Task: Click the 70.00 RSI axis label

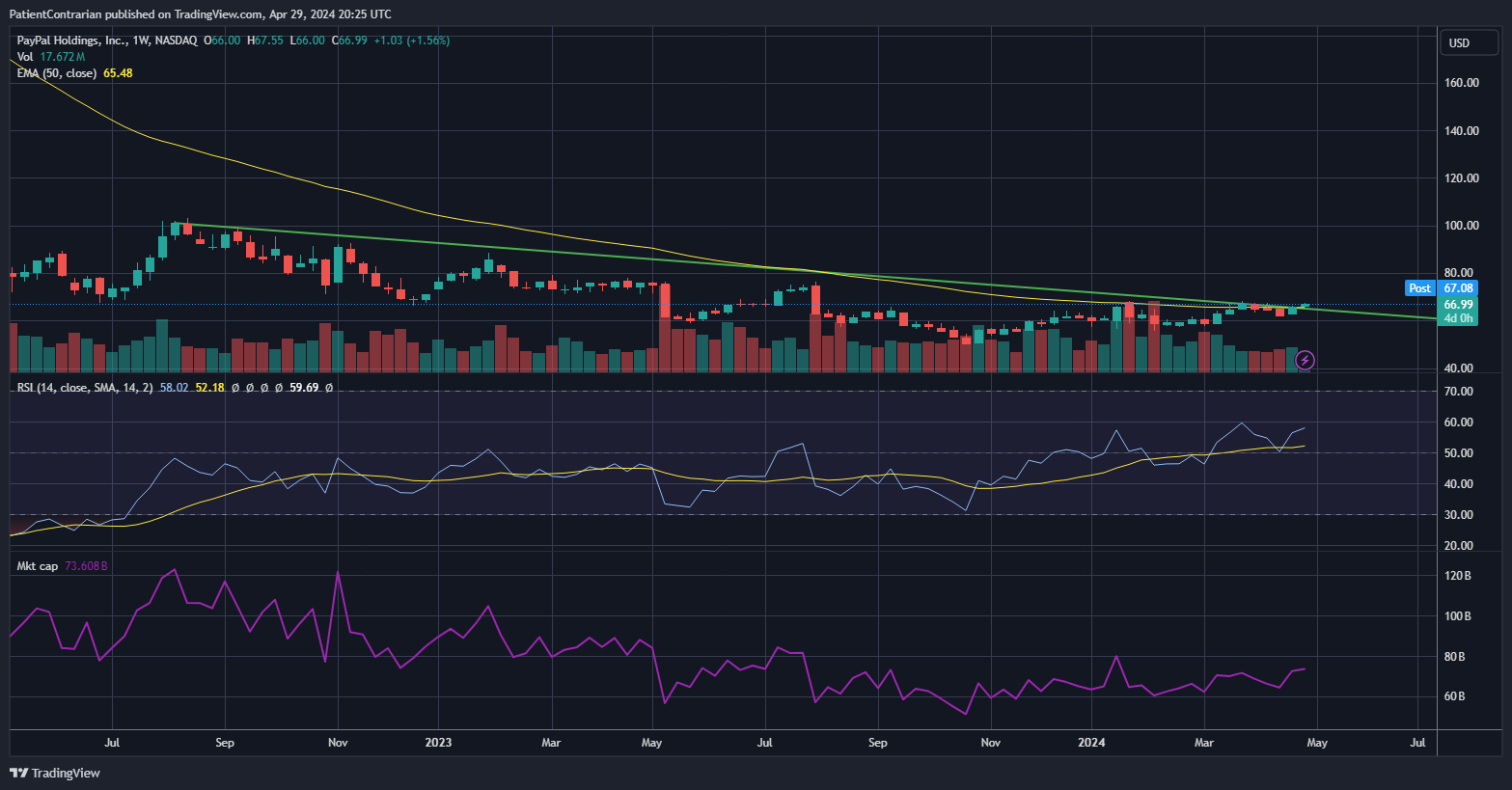Action: [1458, 392]
